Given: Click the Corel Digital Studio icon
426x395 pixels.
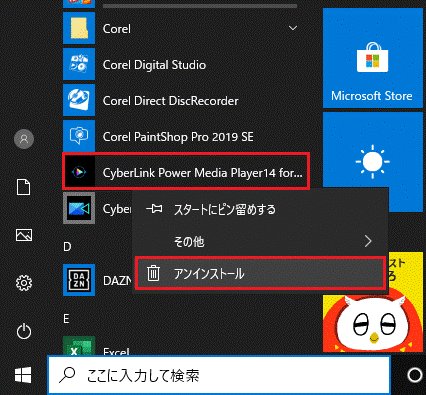Looking at the screenshot, I should (x=79, y=64).
